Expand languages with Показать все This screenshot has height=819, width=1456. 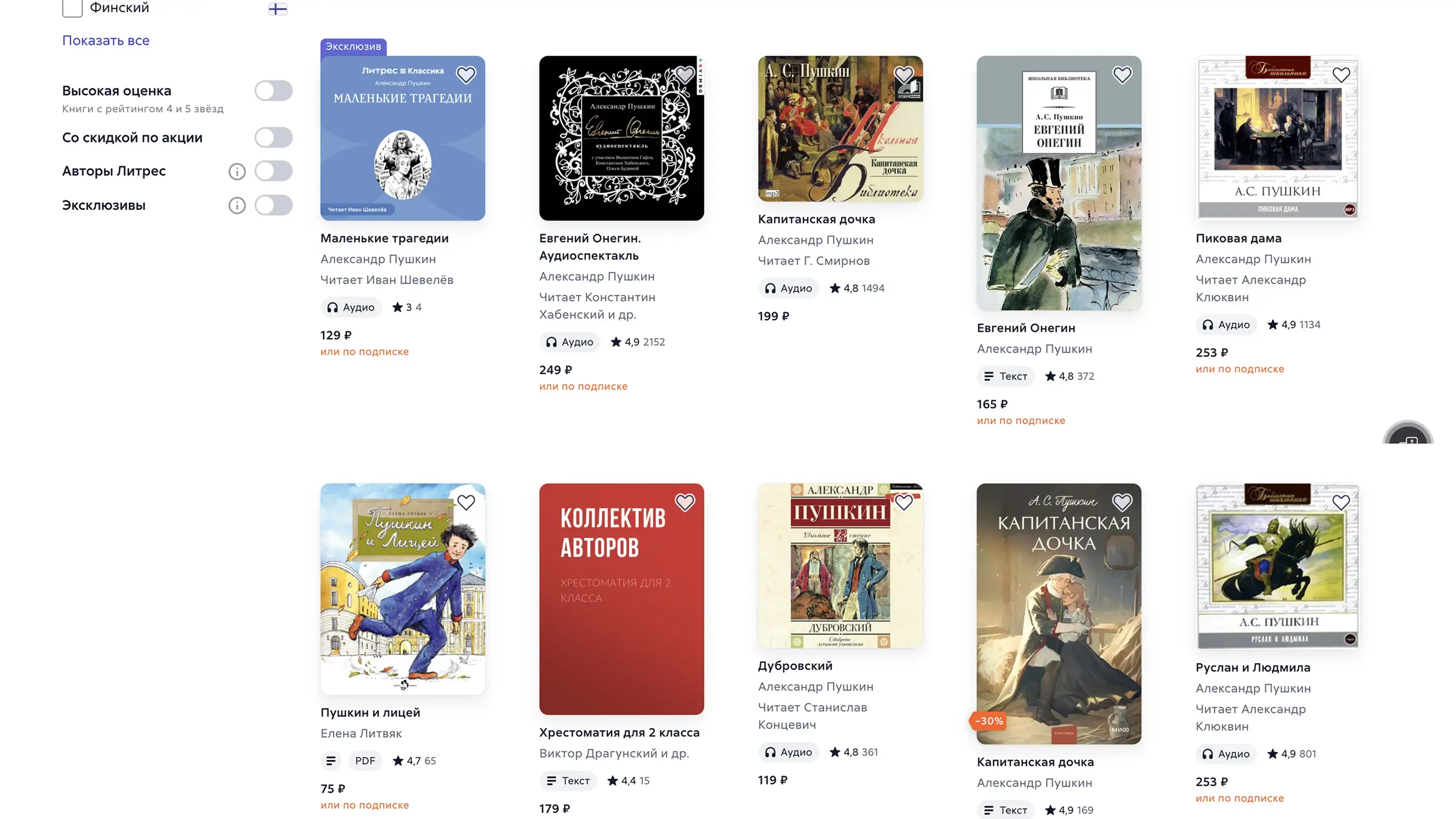coord(106,40)
